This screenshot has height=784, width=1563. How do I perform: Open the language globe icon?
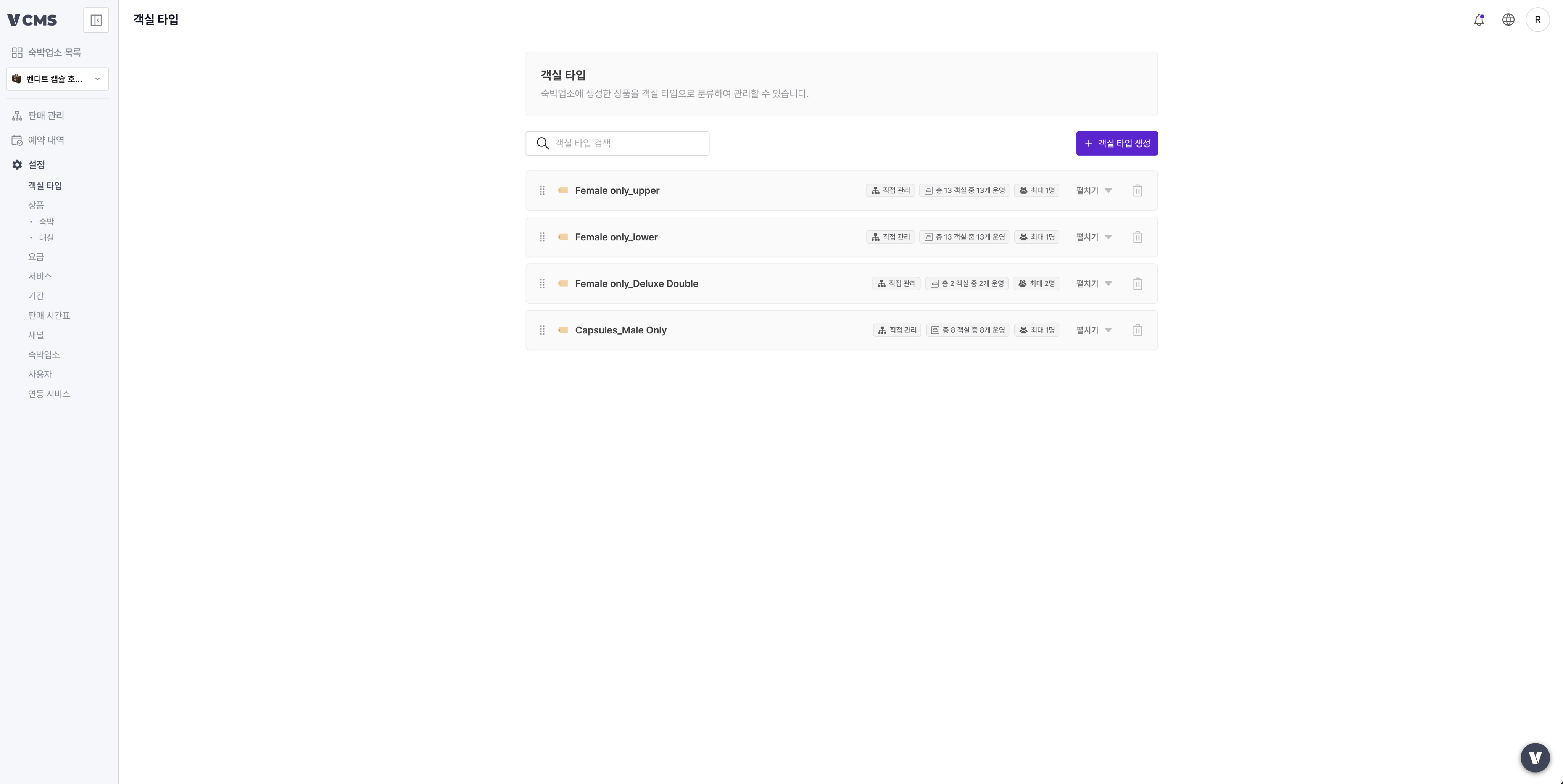[x=1508, y=20]
